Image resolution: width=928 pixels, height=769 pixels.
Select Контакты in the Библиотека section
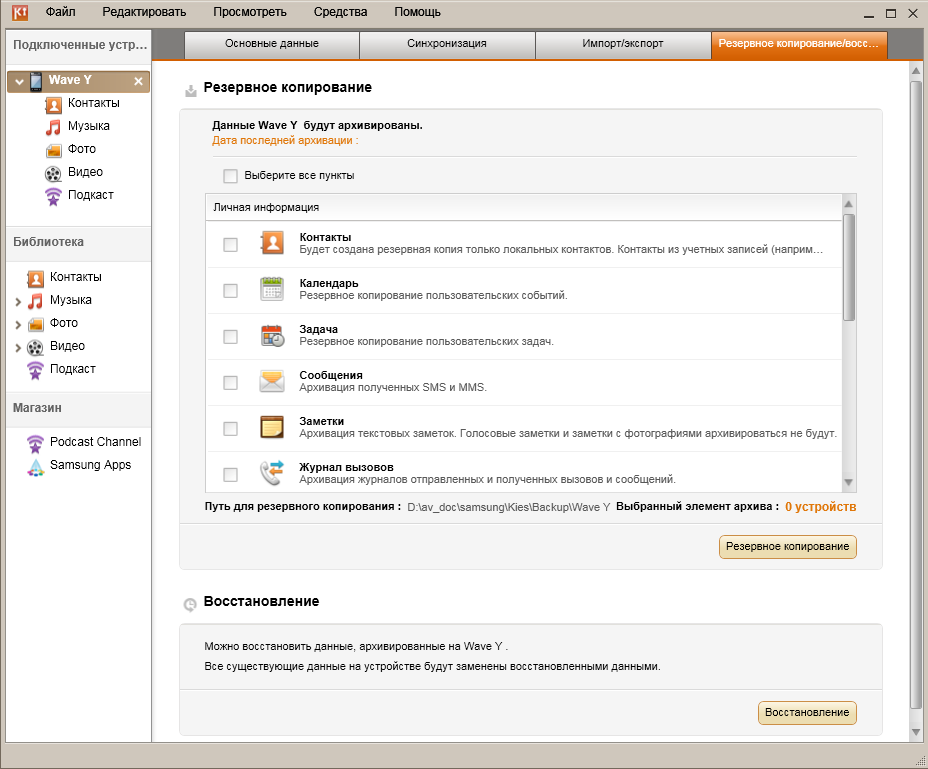point(75,277)
